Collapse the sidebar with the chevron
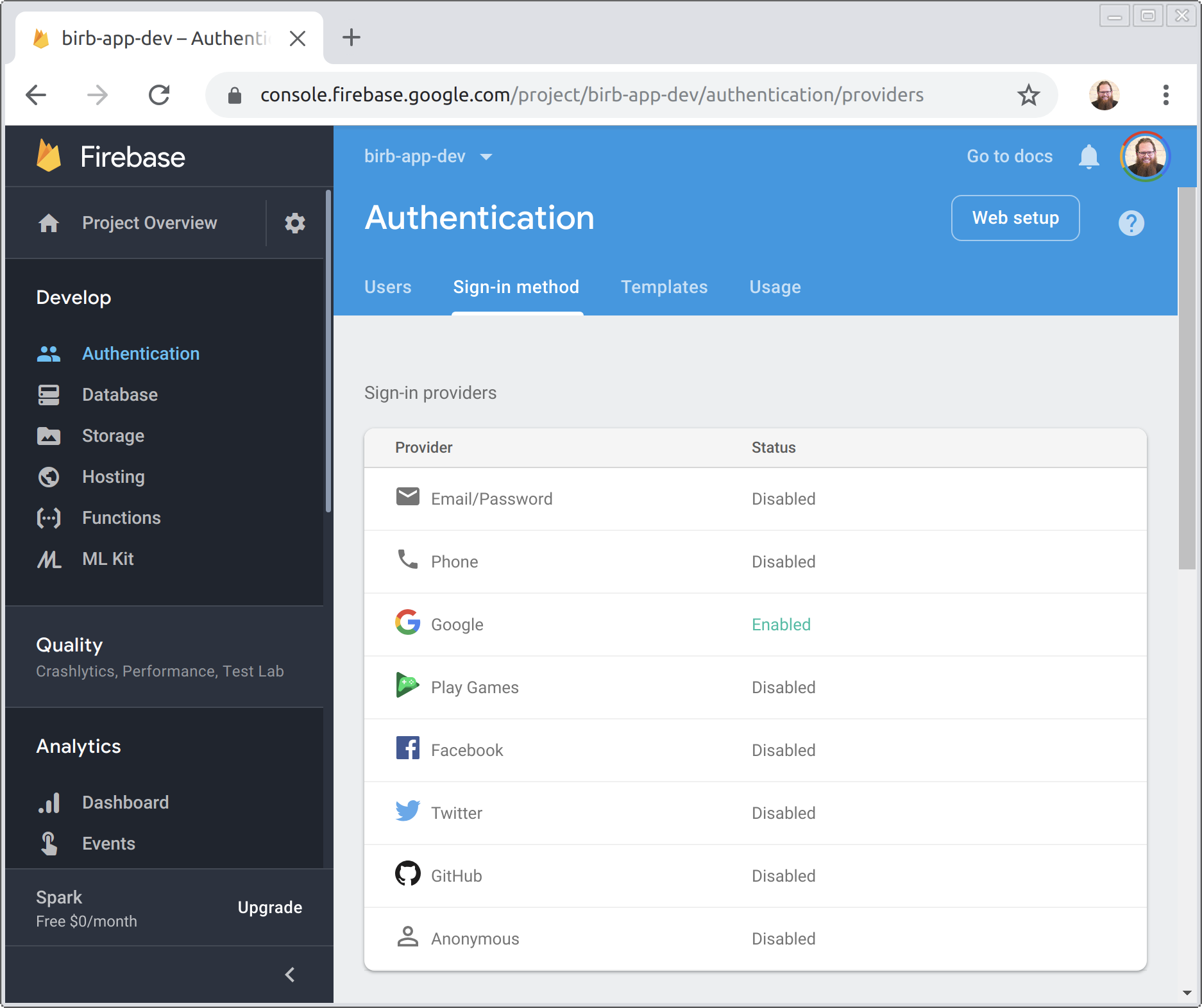Image resolution: width=1202 pixels, height=1008 pixels. [289, 974]
